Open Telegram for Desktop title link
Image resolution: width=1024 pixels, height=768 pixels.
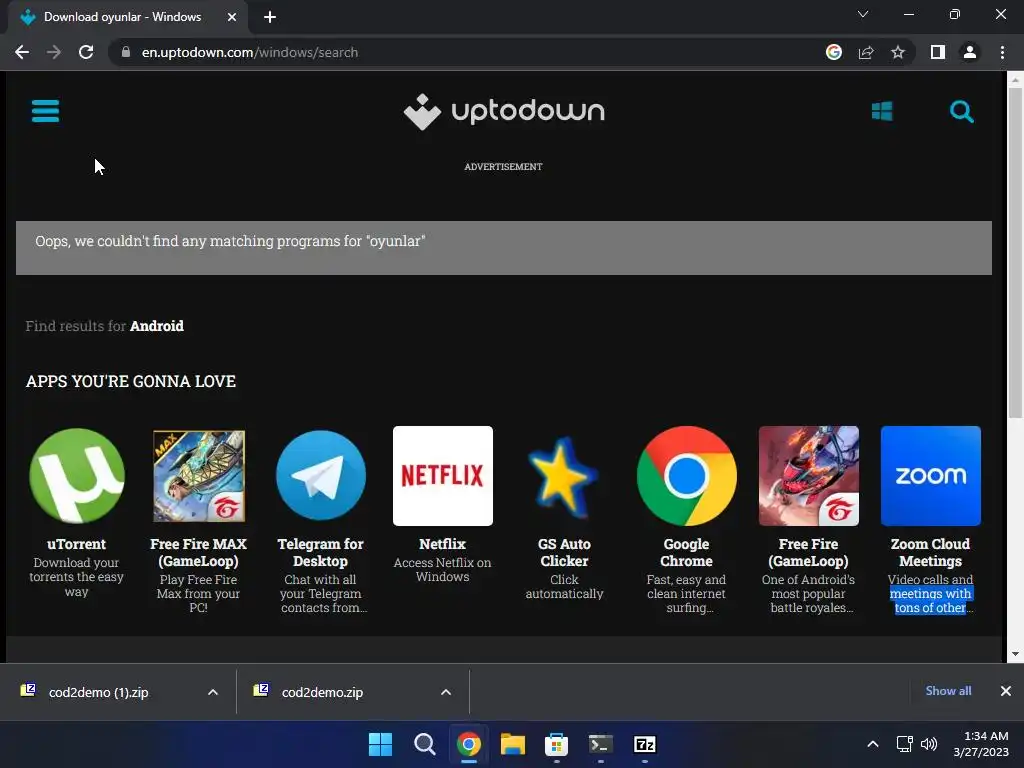click(321, 552)
